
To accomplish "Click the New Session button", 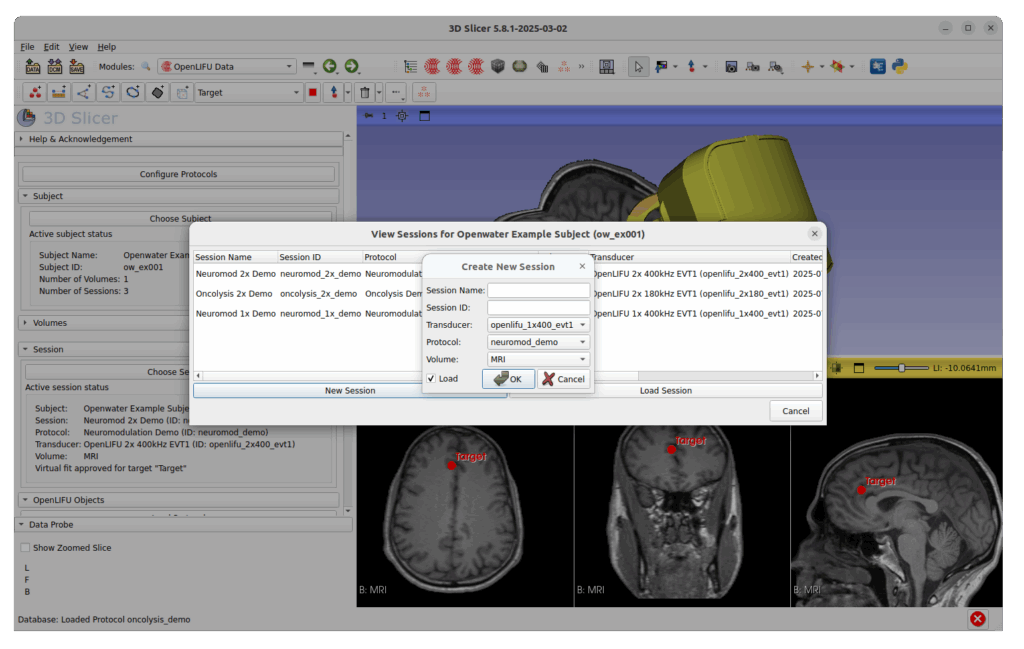I will coord(350,390).
